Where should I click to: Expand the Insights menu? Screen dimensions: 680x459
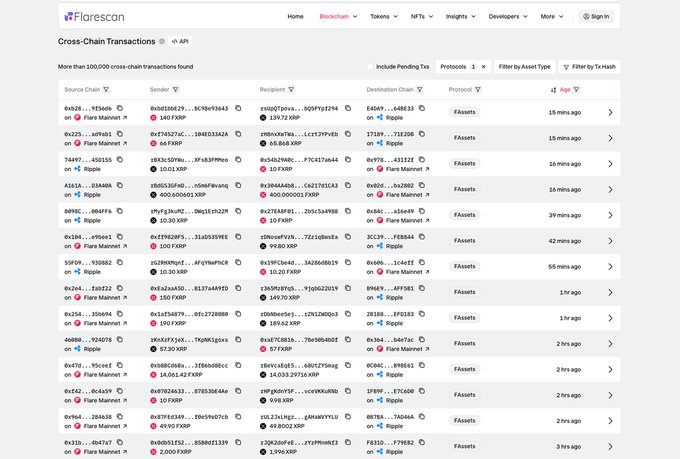click(461, 16)
